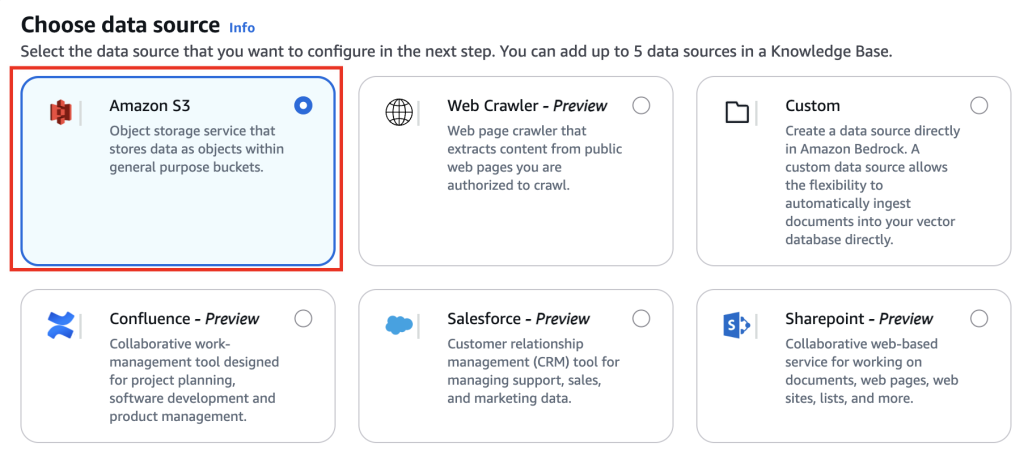Choose the Salesforce radio button
The width and height of the screenshot is (1024, 451).
pos(641,319)
